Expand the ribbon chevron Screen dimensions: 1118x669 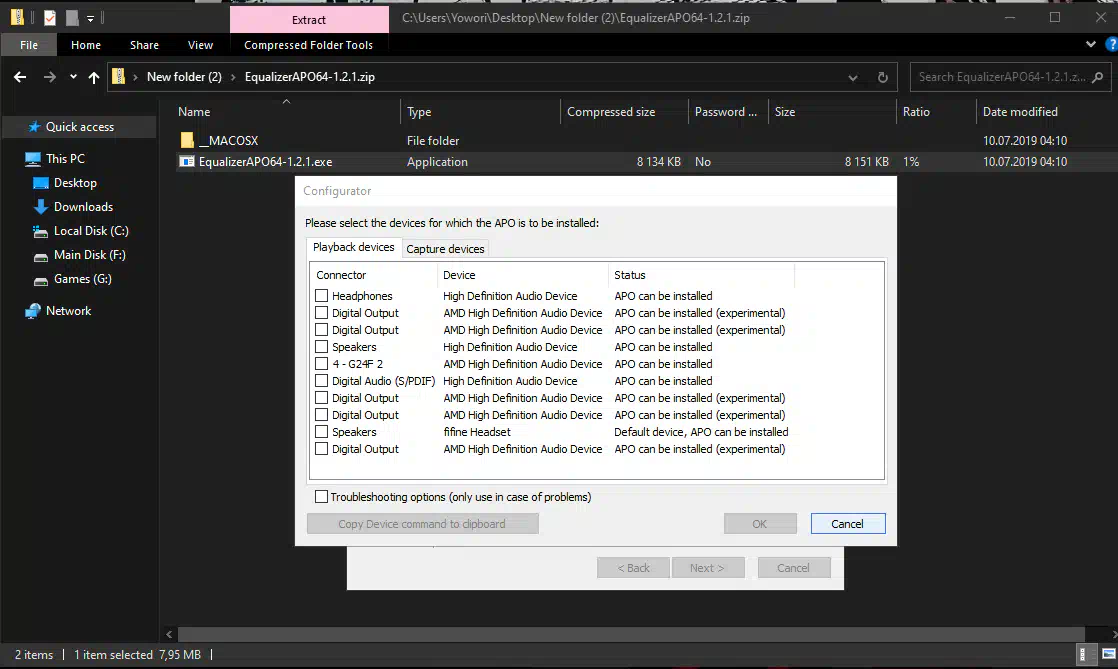(1090, 44)
